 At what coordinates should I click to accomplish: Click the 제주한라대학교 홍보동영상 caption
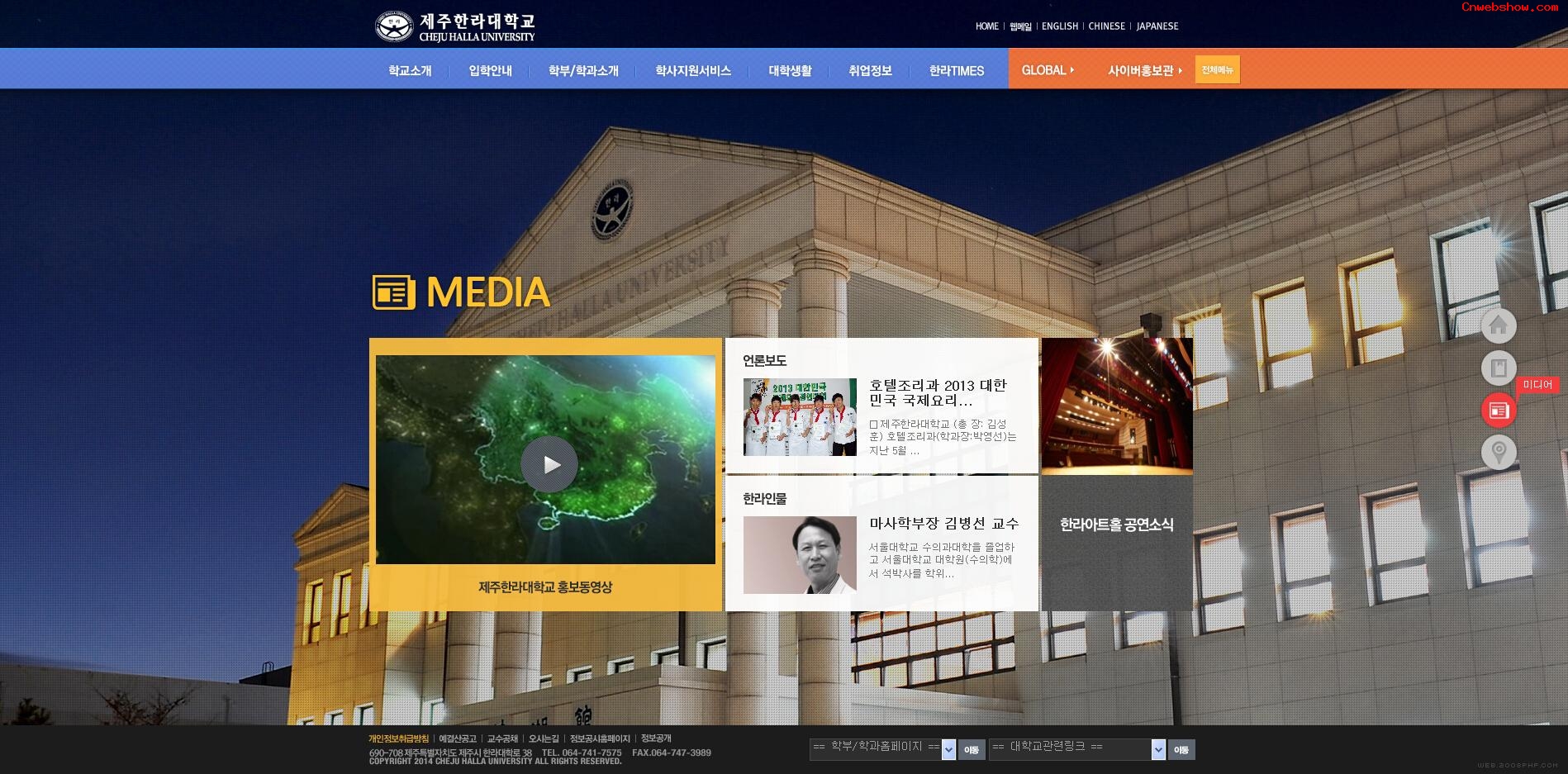pos(545,587)
